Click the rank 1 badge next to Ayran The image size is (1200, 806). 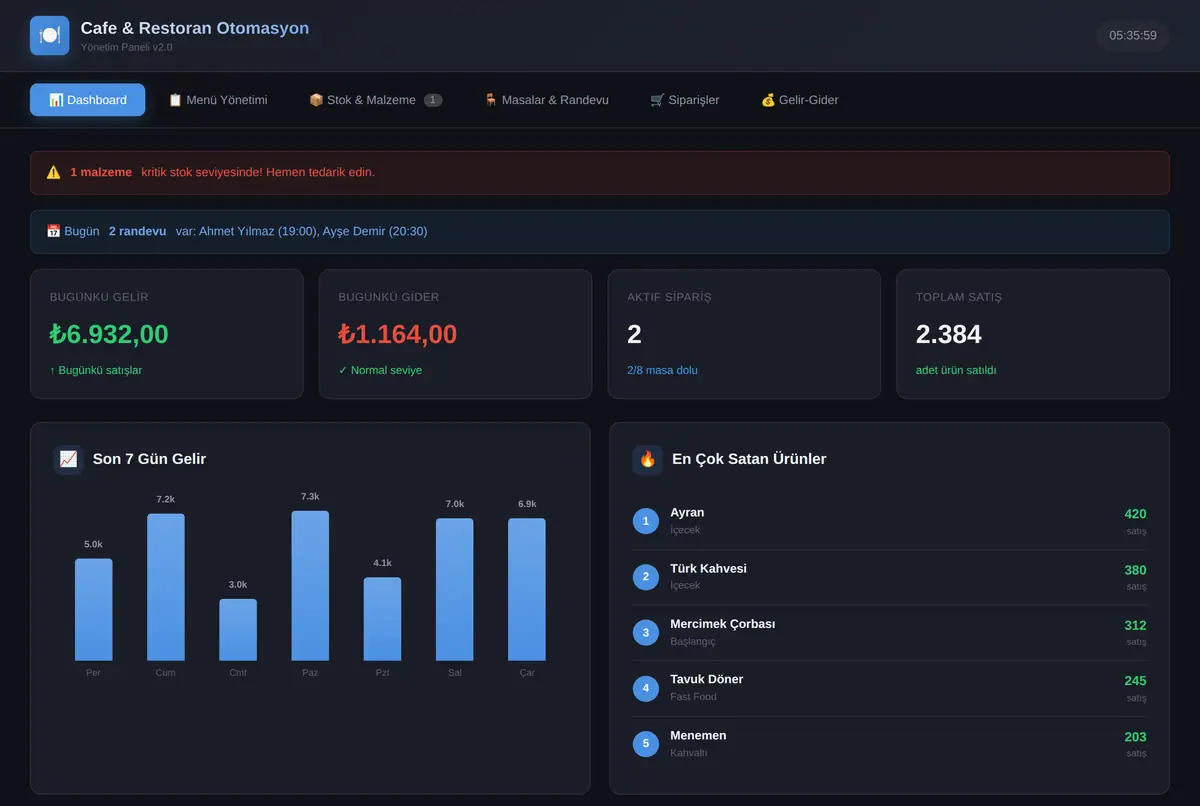646,521
